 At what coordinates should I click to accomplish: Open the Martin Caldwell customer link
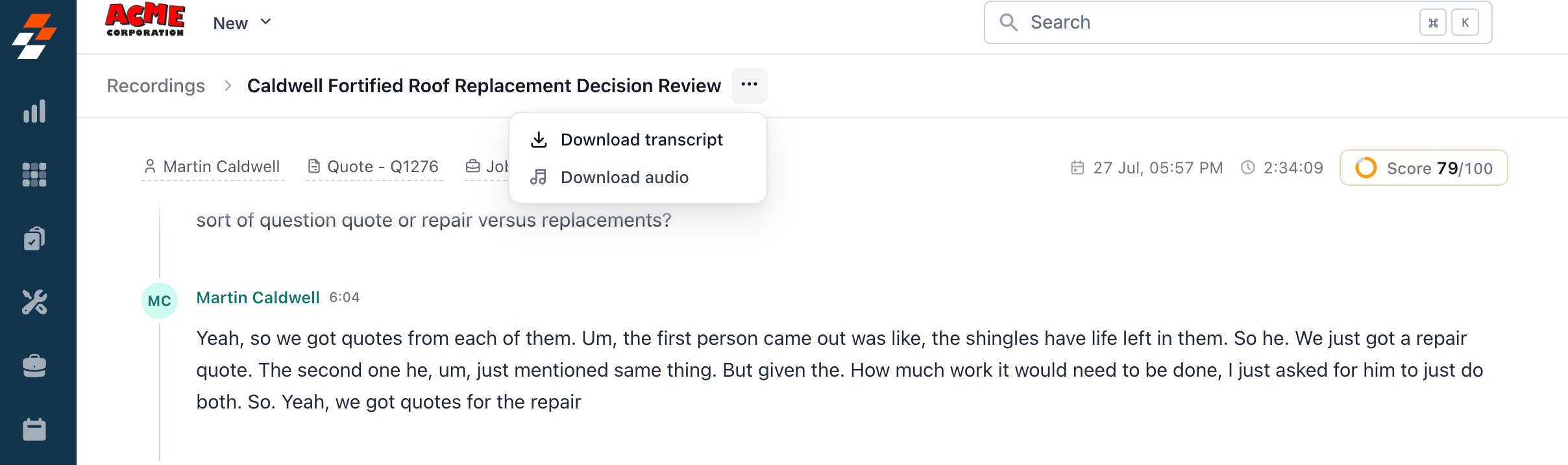[x=213, y=167]
